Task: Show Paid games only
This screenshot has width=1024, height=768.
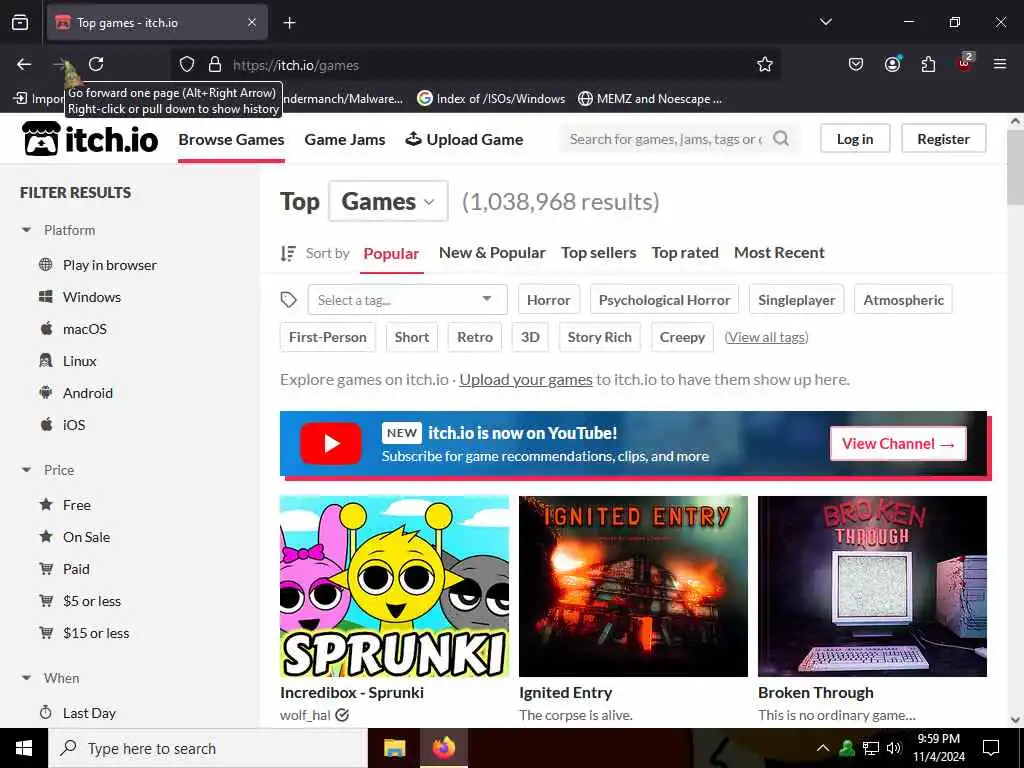Action: 76,569
